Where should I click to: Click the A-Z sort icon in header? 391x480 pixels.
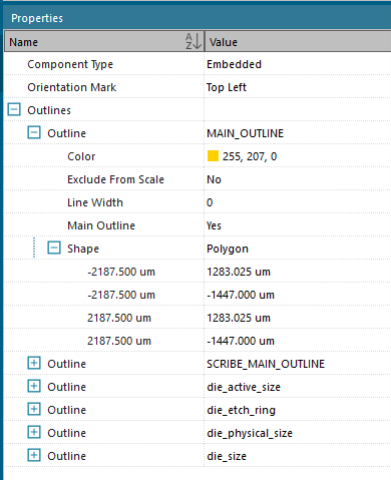tap(193, 41)
